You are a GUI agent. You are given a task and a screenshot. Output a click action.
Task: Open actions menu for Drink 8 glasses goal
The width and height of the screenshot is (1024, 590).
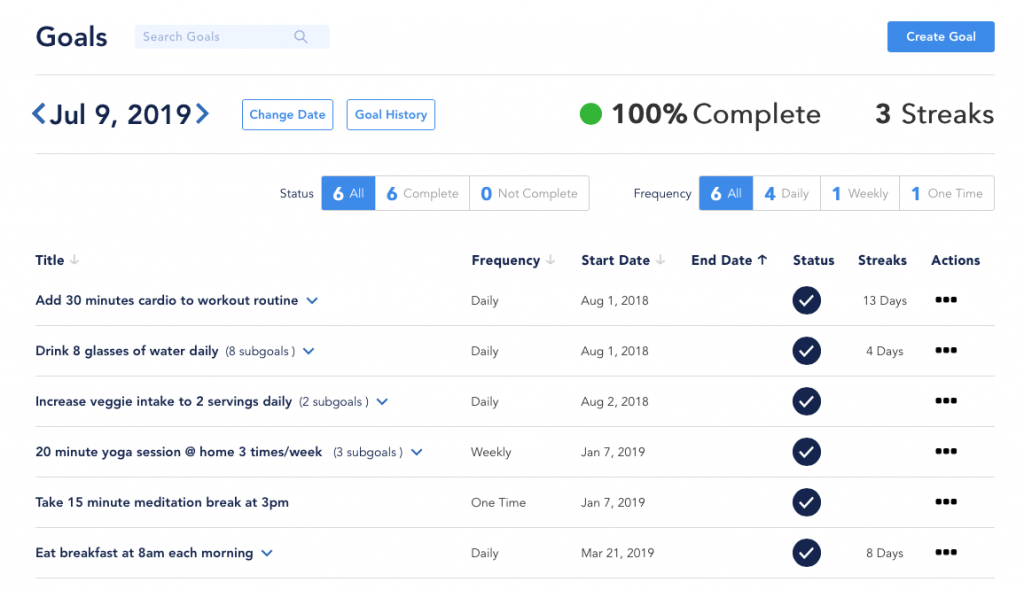point(946,350)
